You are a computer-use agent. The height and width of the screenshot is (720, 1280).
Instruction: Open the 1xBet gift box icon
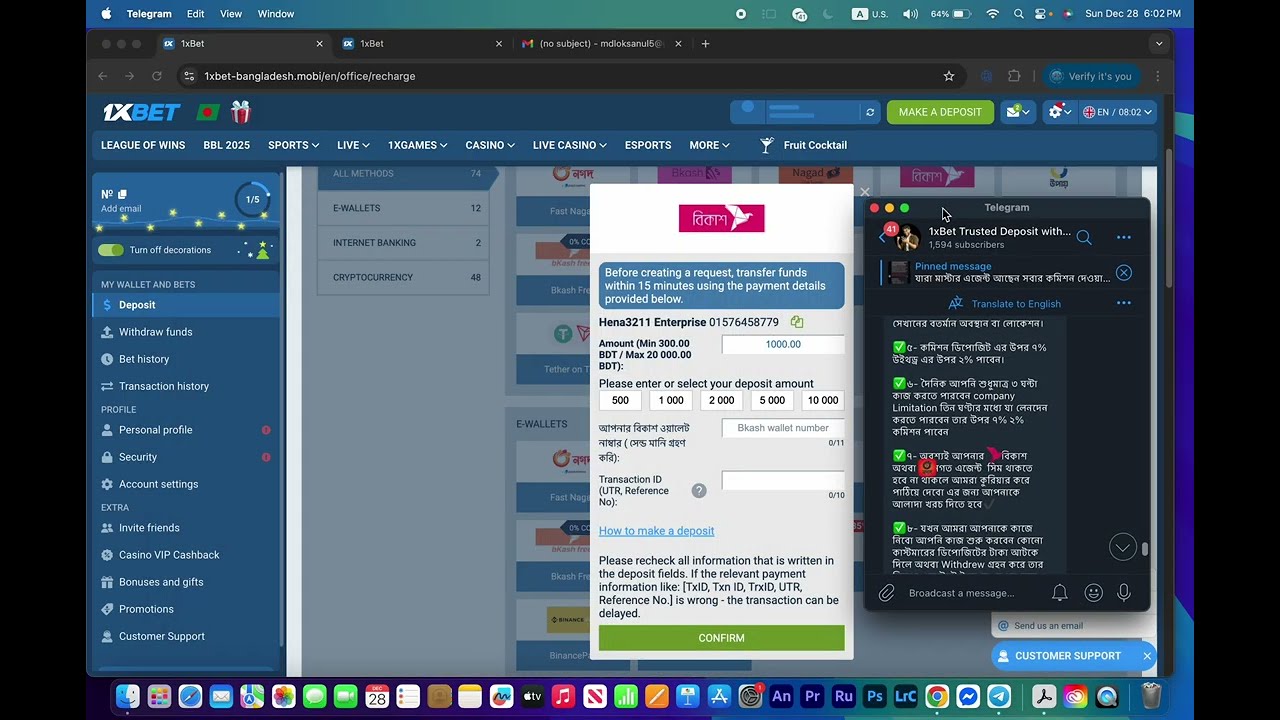[x=240, y=111]
